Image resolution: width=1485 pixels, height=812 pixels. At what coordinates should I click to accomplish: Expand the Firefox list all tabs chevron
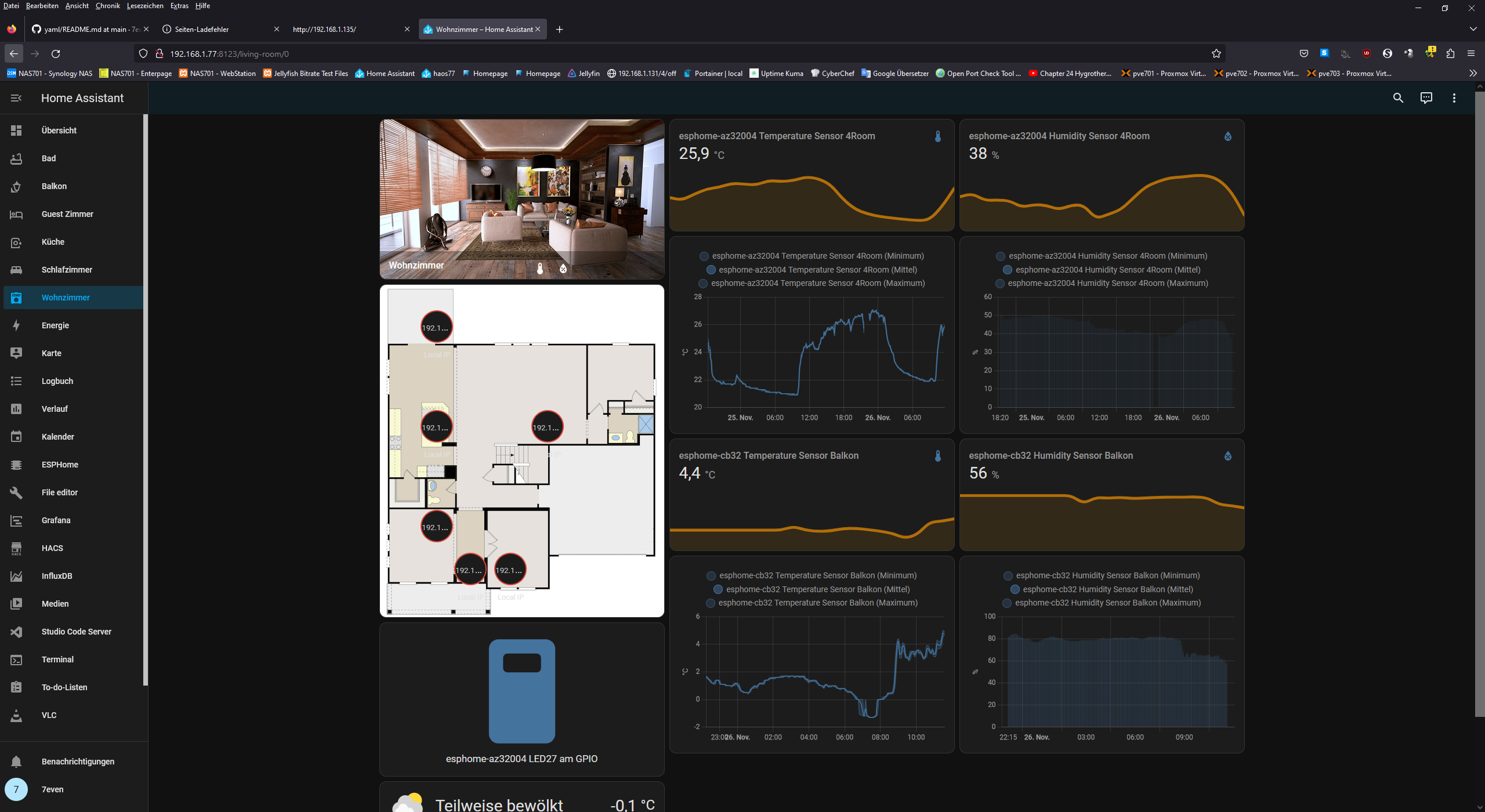1473,29
